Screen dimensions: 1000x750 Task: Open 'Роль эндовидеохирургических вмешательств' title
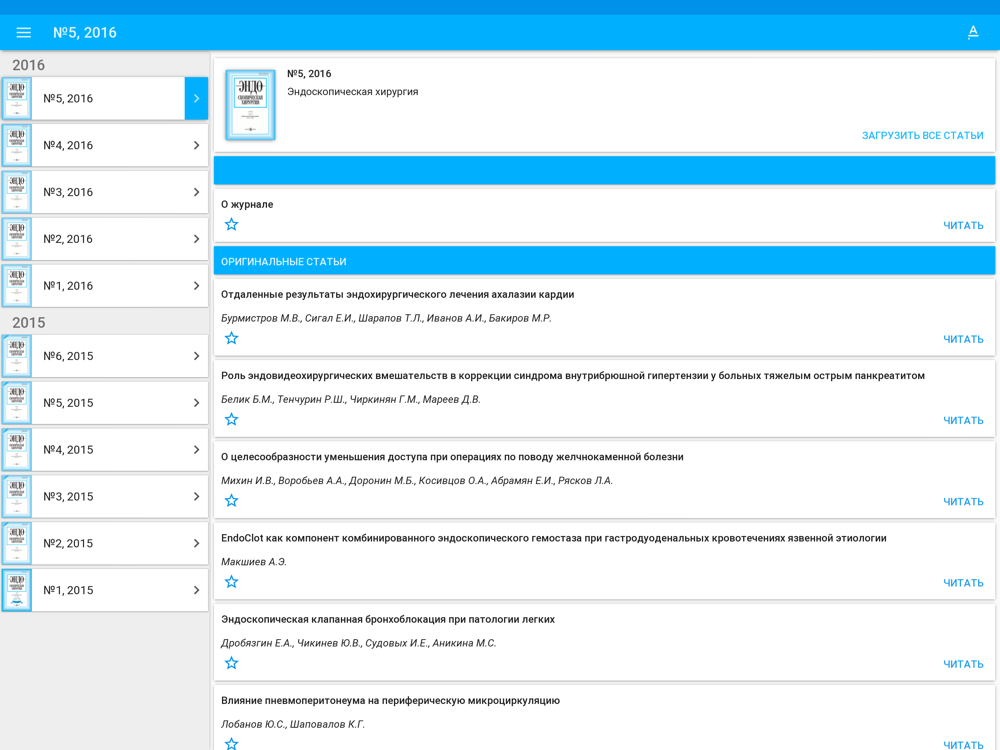(x=573, y=376)
